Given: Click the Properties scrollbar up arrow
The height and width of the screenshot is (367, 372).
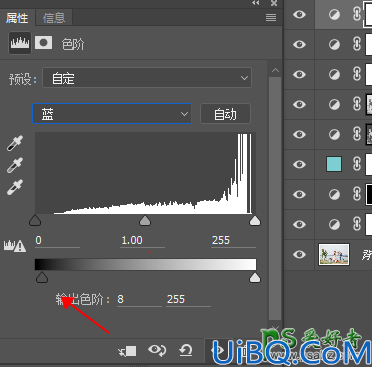Looking at the screenshot, I should (275, 70).
